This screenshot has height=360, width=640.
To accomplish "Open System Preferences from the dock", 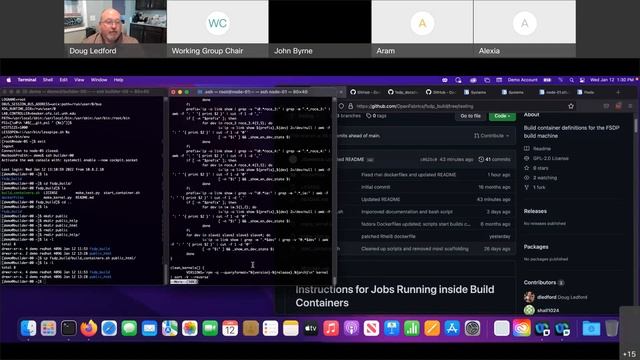I will coord(473,328).
